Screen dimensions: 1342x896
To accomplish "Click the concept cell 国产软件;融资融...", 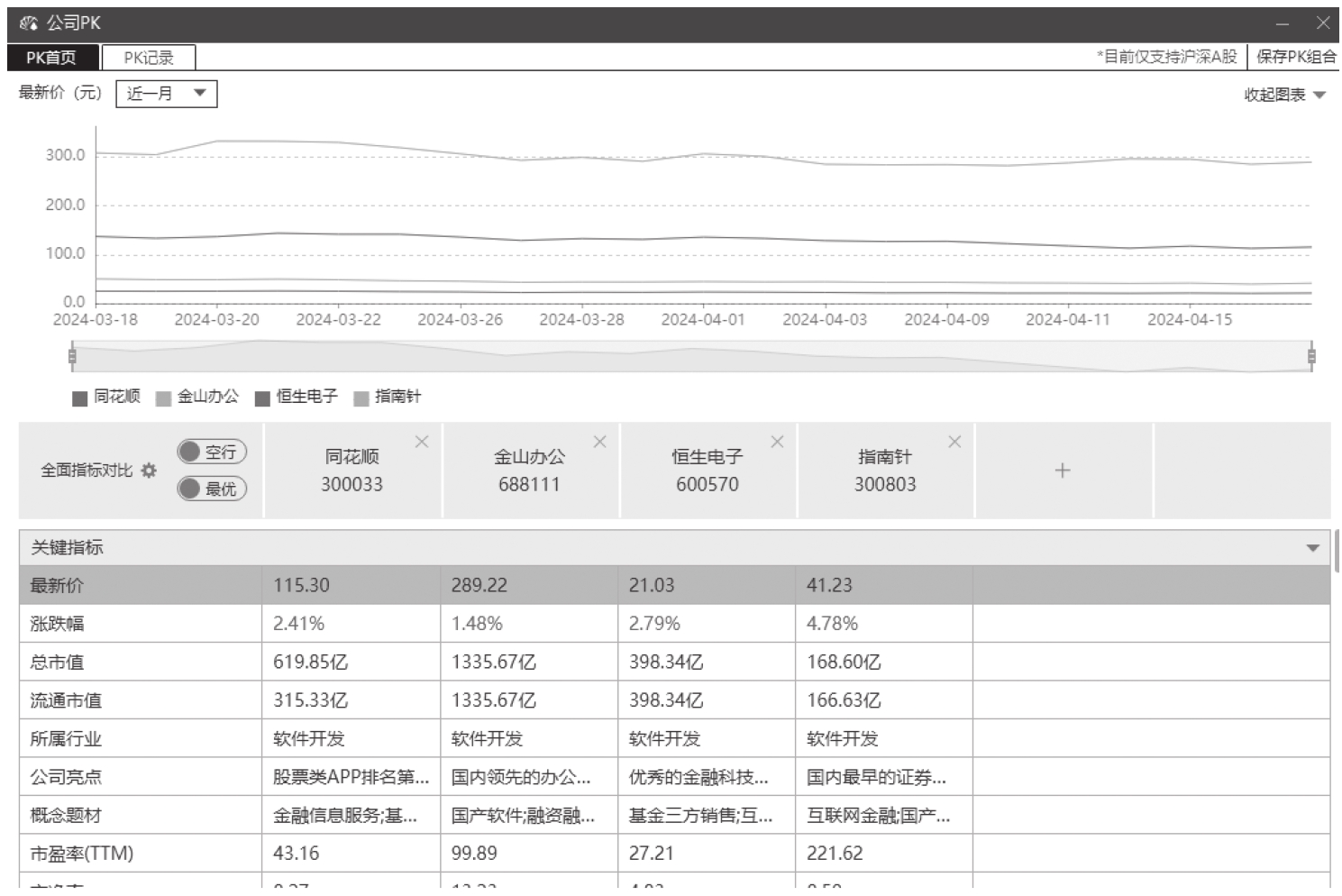I will [524, 816].
